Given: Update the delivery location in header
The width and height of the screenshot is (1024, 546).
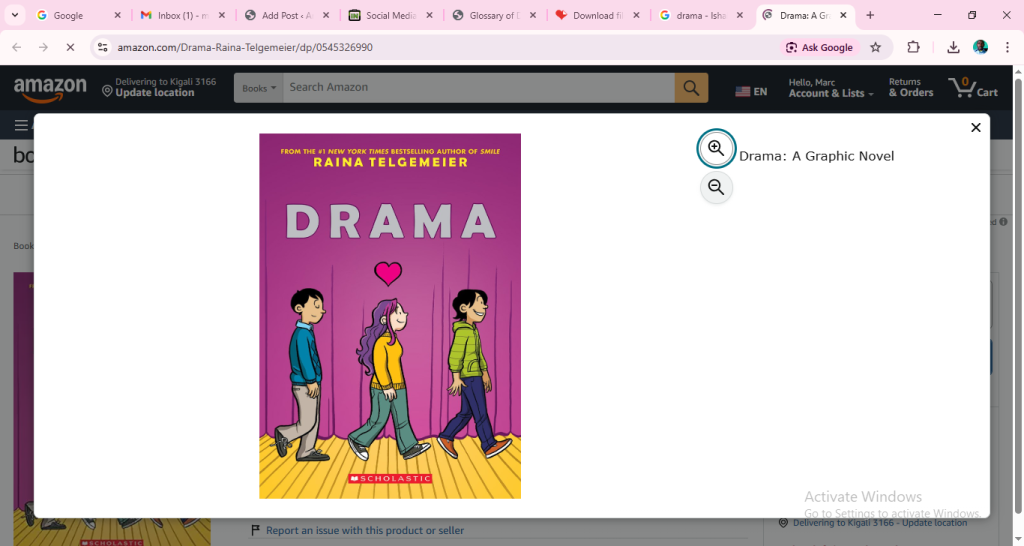Looking at the screenshot, I should pos(159,88).
